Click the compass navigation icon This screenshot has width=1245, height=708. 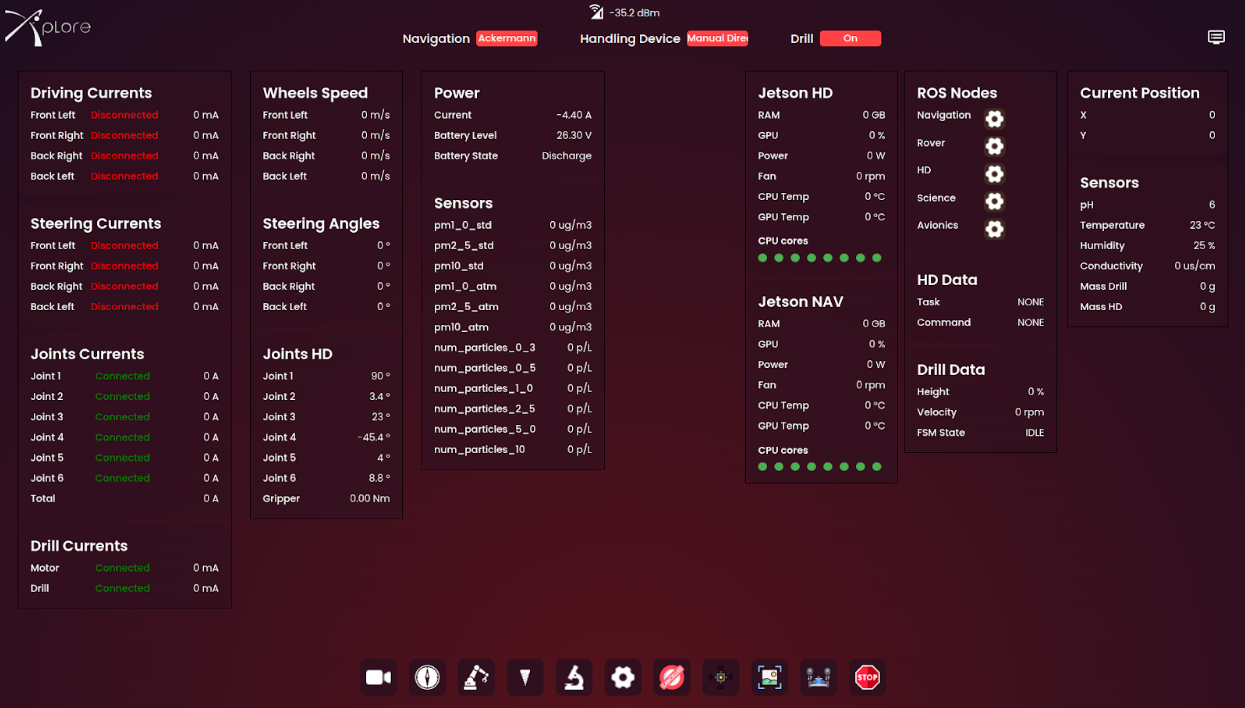[427, 678]
